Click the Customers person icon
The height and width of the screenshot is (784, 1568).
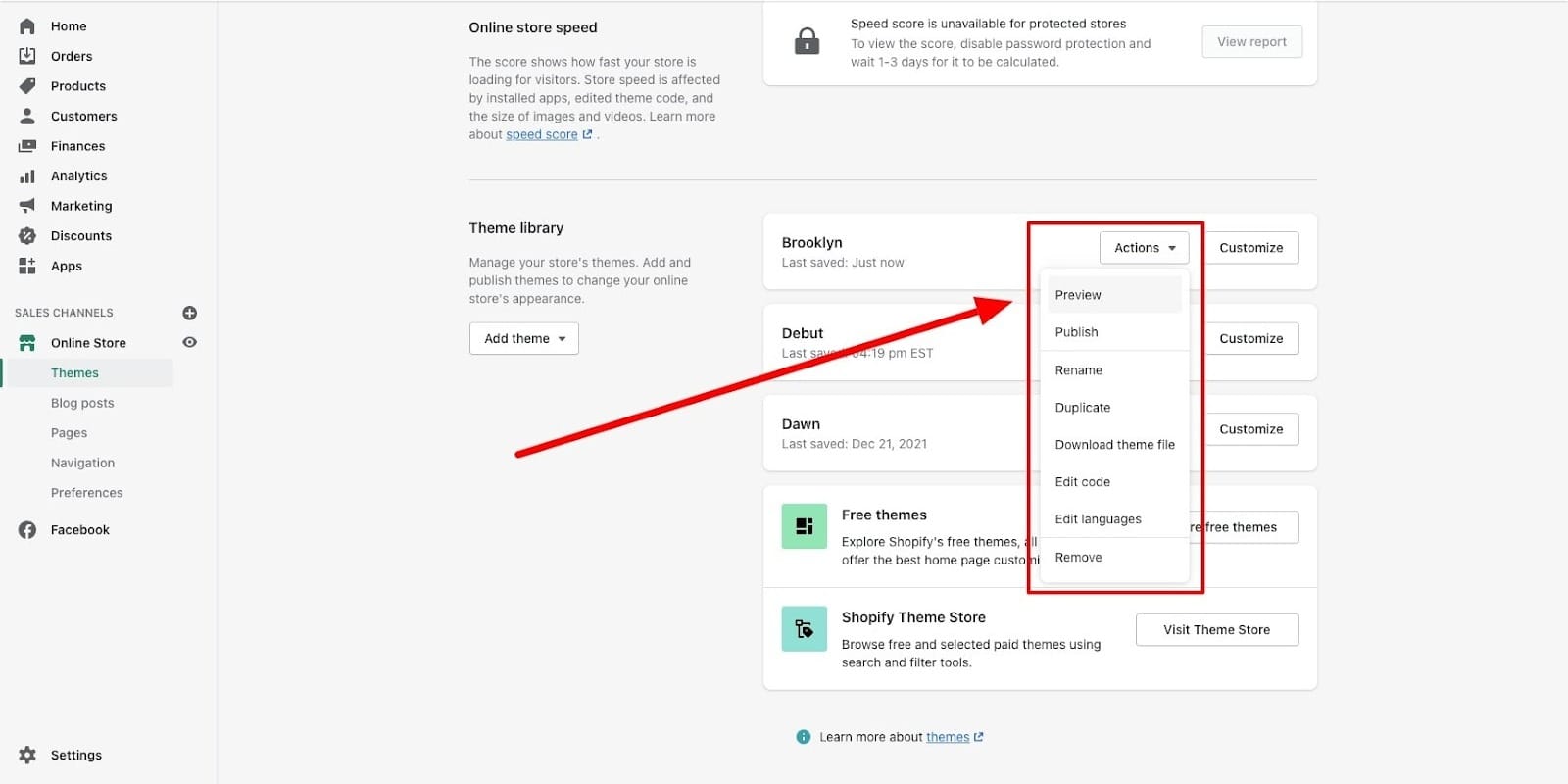tap(27, 116)
